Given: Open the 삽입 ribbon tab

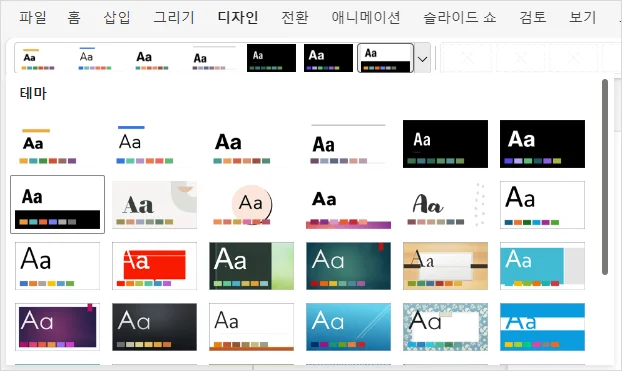Looking at the screenshot, I should click(117, 17).
